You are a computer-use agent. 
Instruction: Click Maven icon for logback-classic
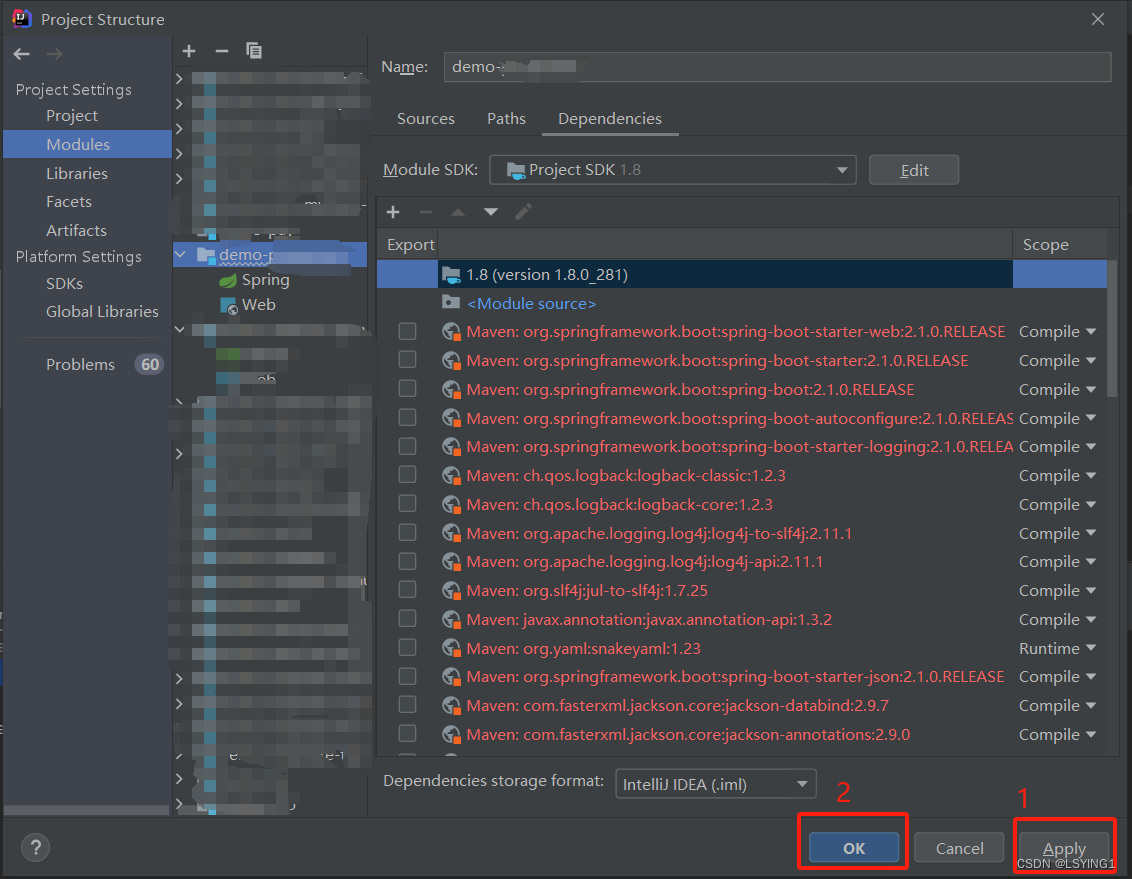pos(452,476)
